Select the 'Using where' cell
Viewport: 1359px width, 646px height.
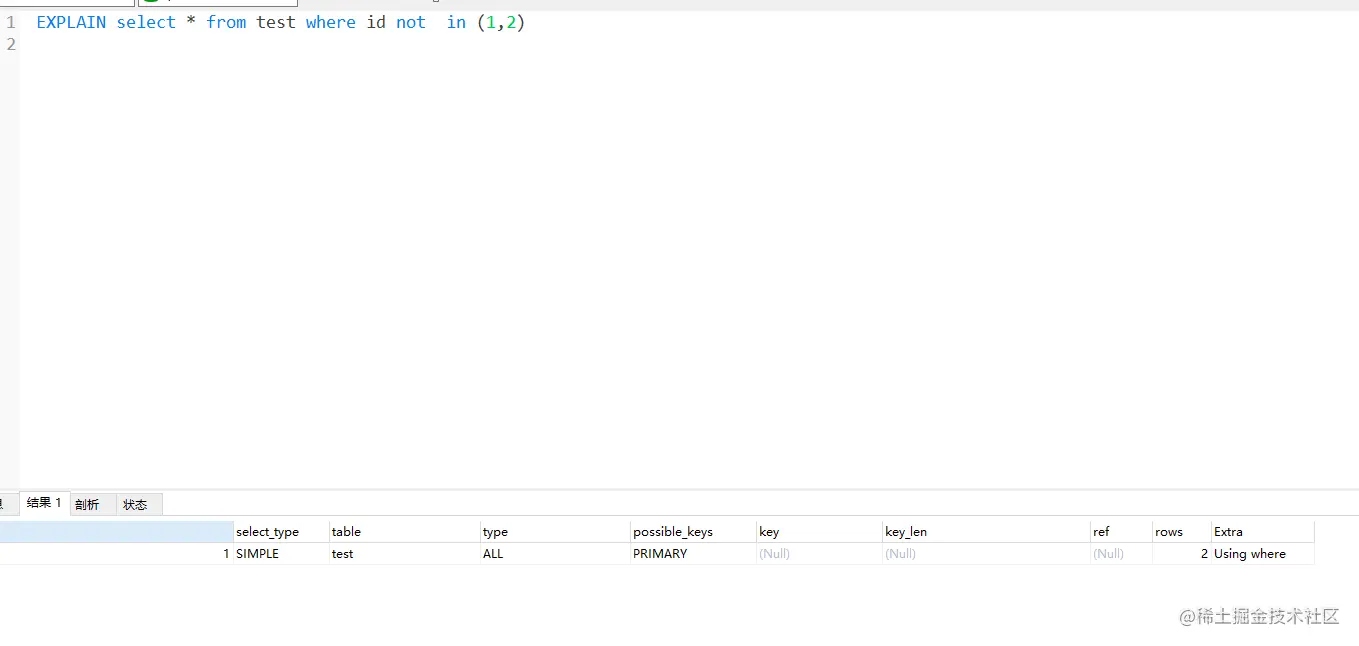click(1262, 554)
